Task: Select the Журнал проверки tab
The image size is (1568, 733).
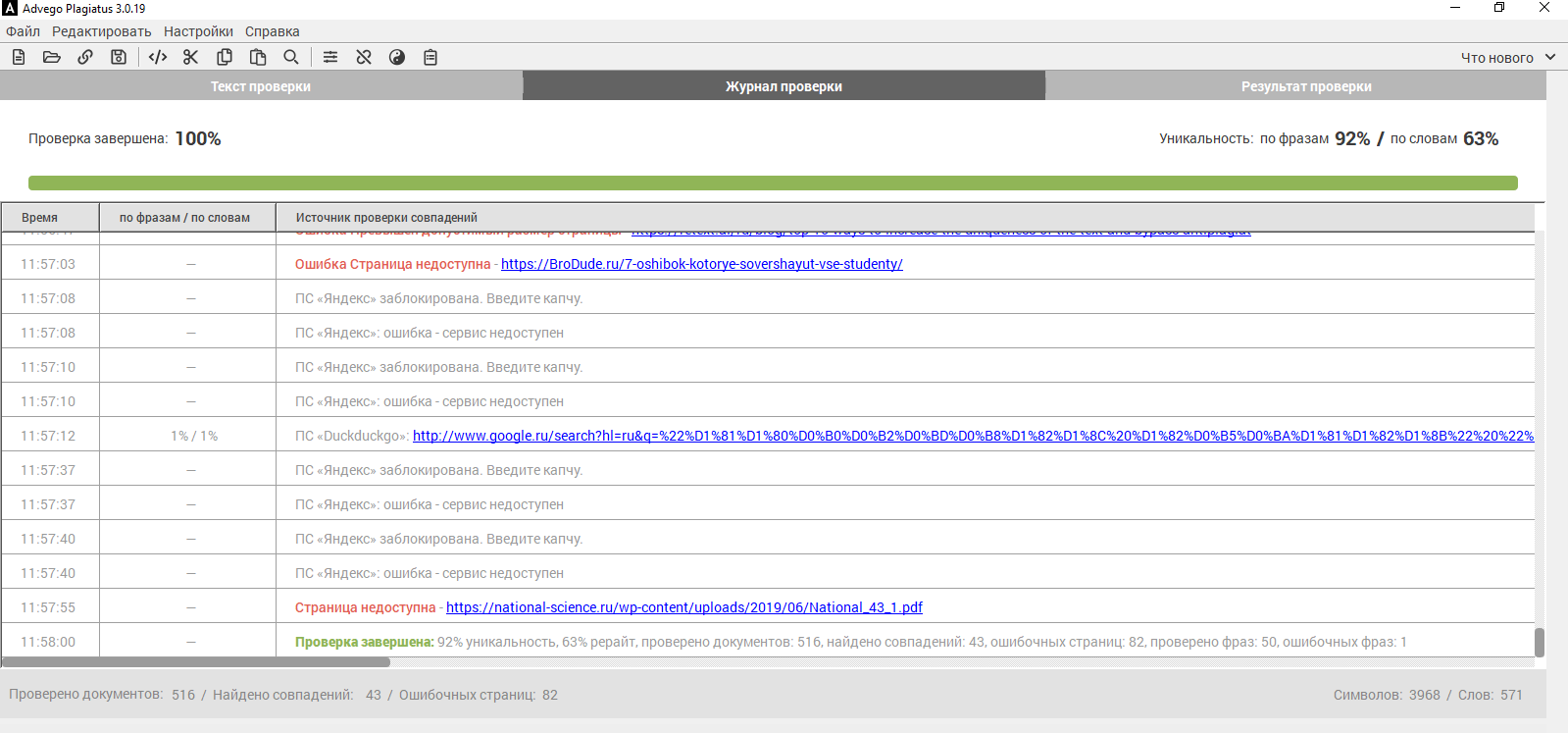Action: 784,86
